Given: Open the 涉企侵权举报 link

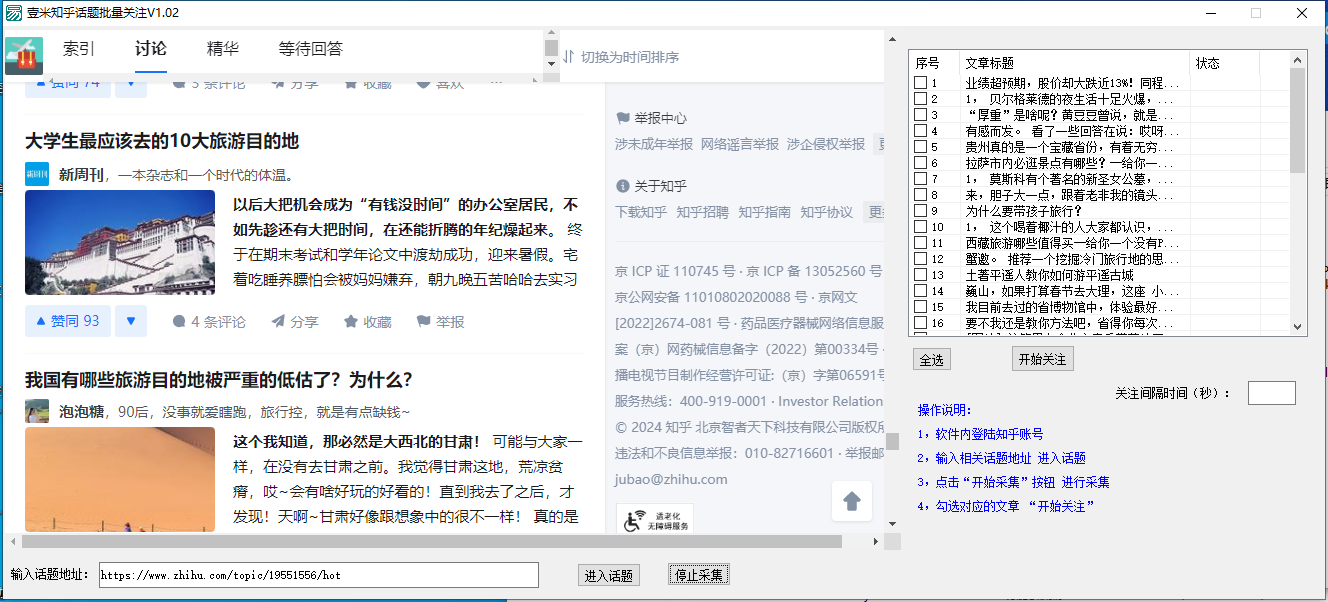Looking at the screenshot, I should click(826, 144).
